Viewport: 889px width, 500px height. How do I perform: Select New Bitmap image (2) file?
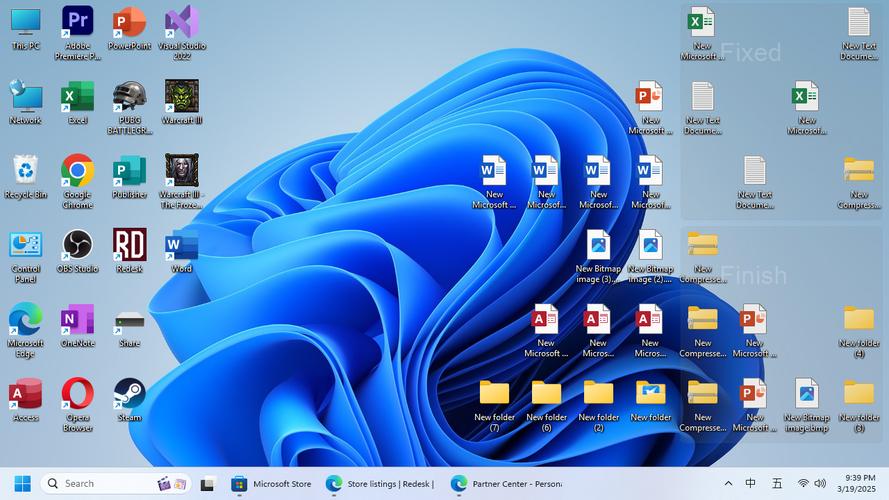pyautogui.click(x=651, y=256)
